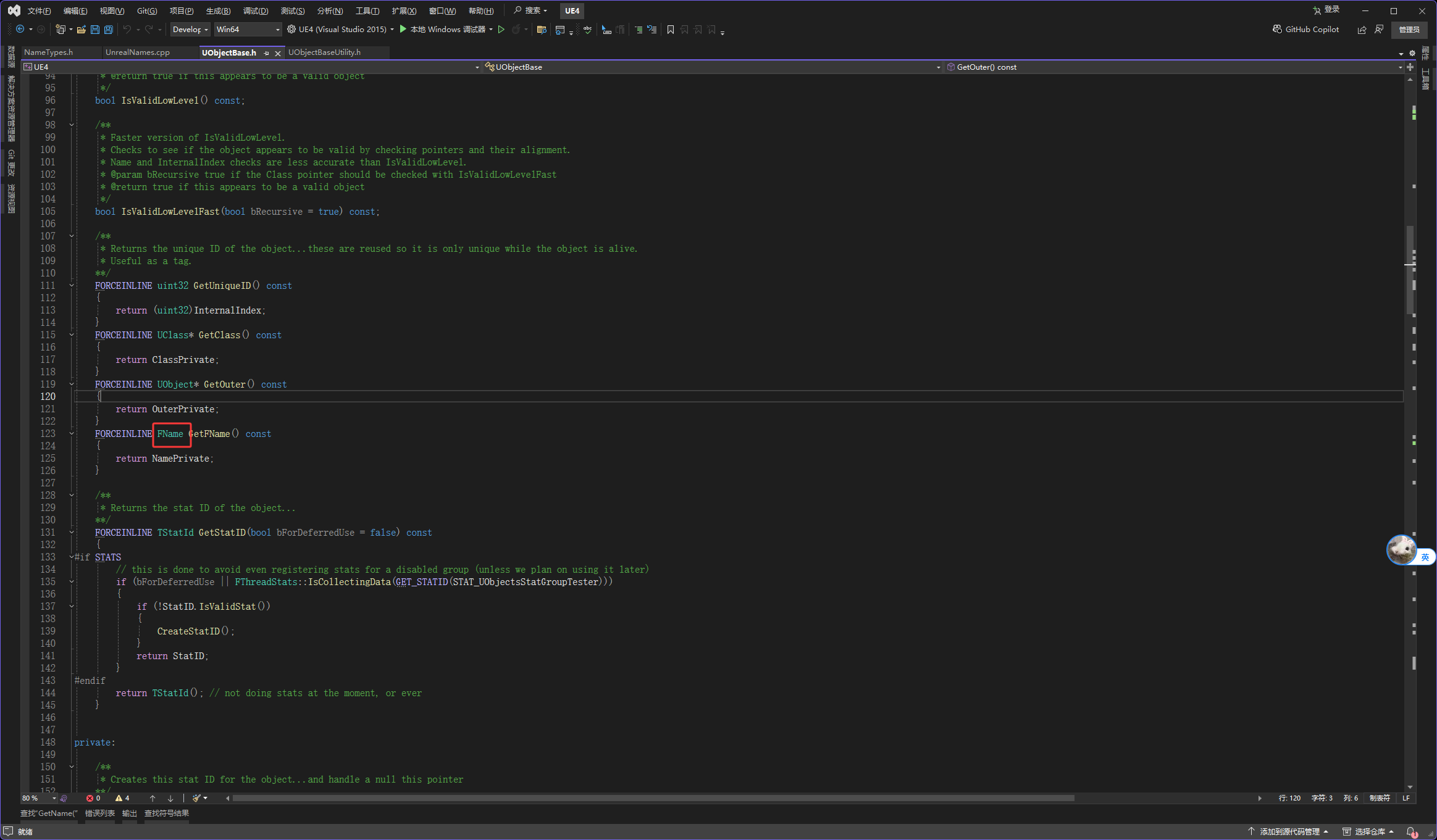This screenshot has width=1437, height=840.
Task: Open GitHub Copilot in title bar
Action: [x=1305, y=30]
